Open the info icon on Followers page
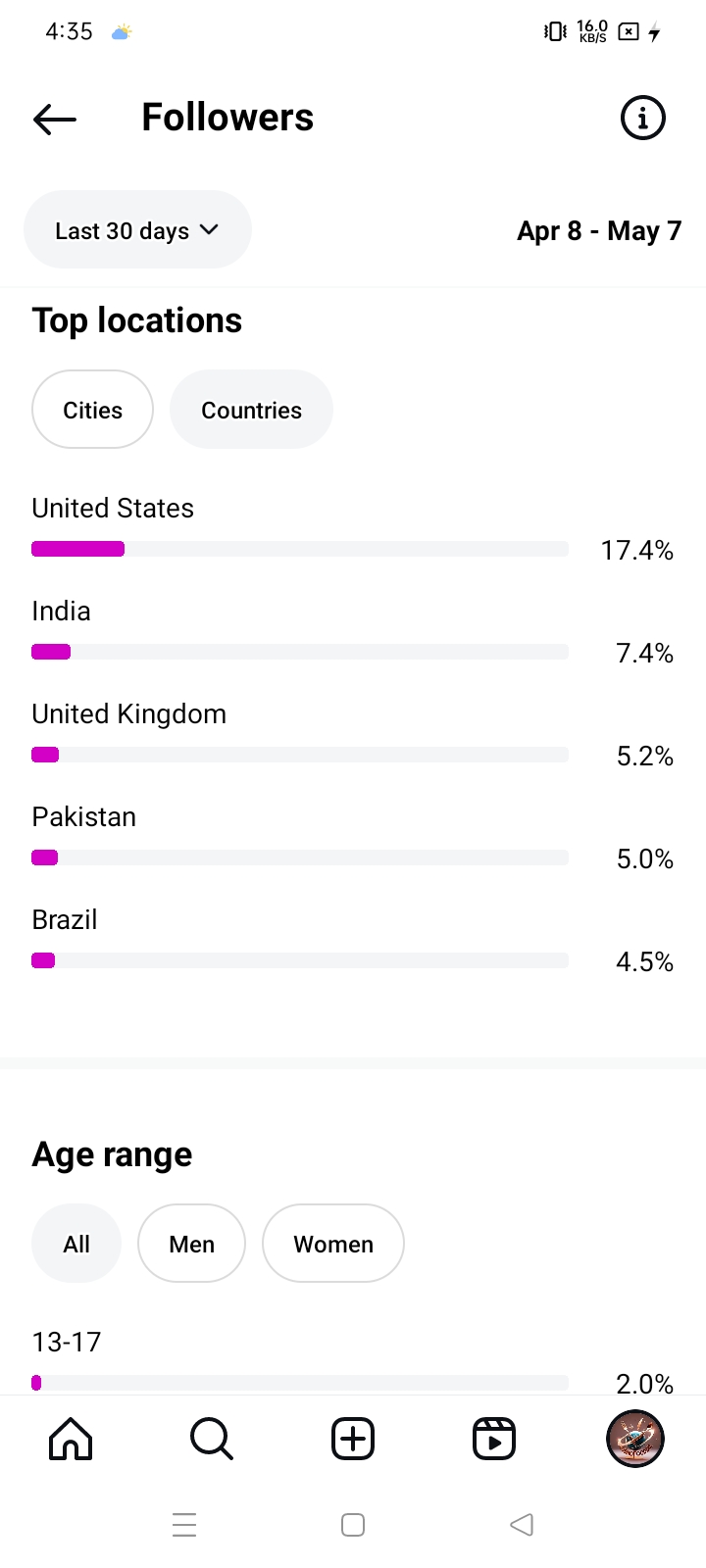706x1568 pixels. pyautogui.click(x=643, y=119)
